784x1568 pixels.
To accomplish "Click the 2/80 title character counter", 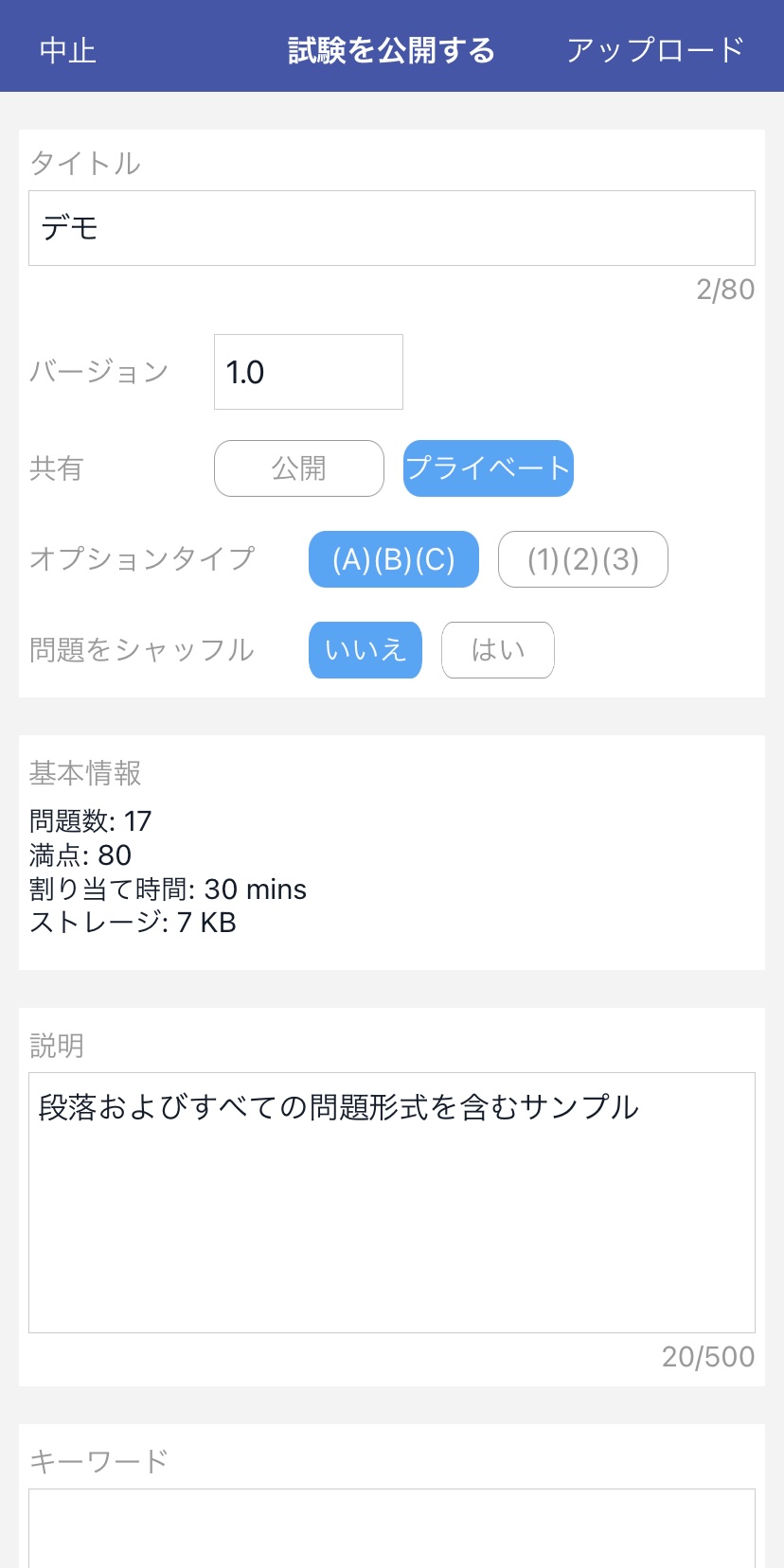I will click(x=725, y=290).
